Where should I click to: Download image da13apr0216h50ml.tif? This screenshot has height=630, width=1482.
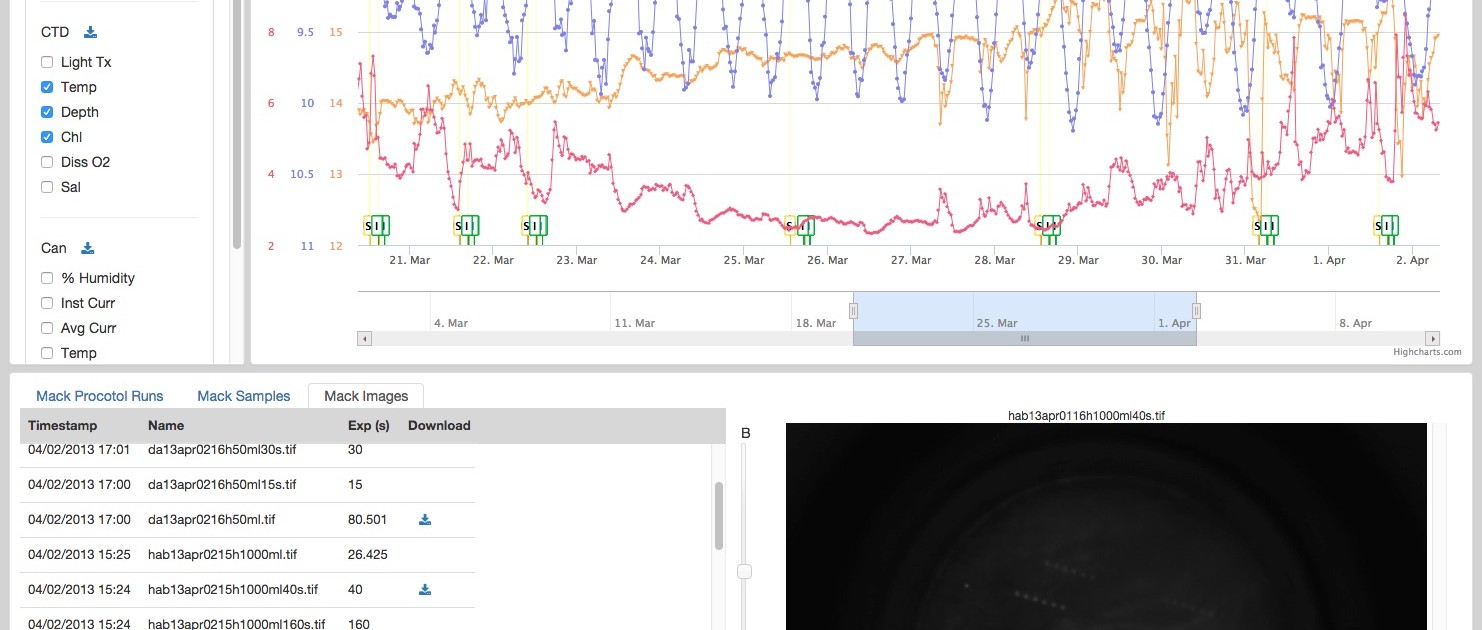(x=425, y=520)
